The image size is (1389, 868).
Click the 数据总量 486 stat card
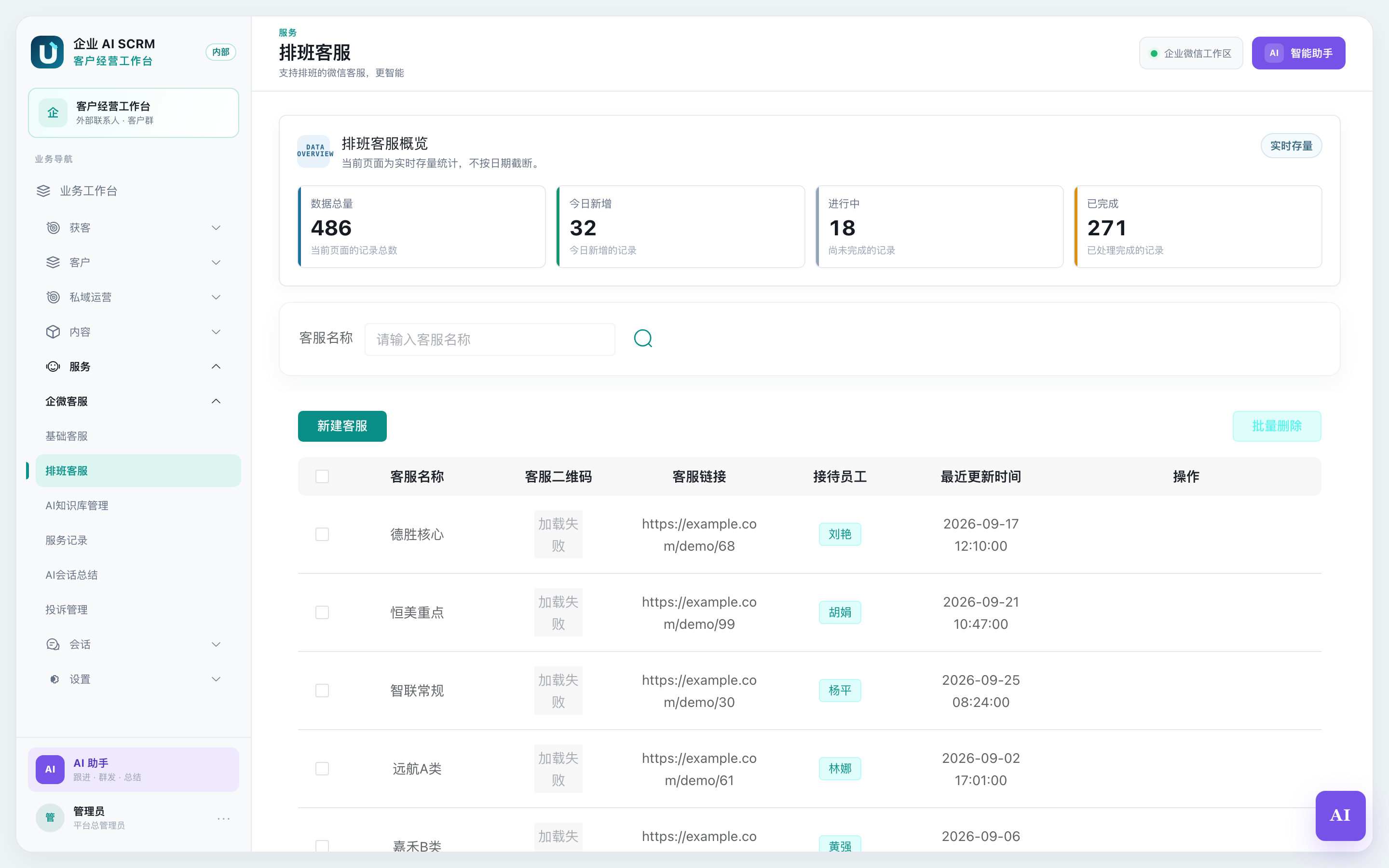422,226
